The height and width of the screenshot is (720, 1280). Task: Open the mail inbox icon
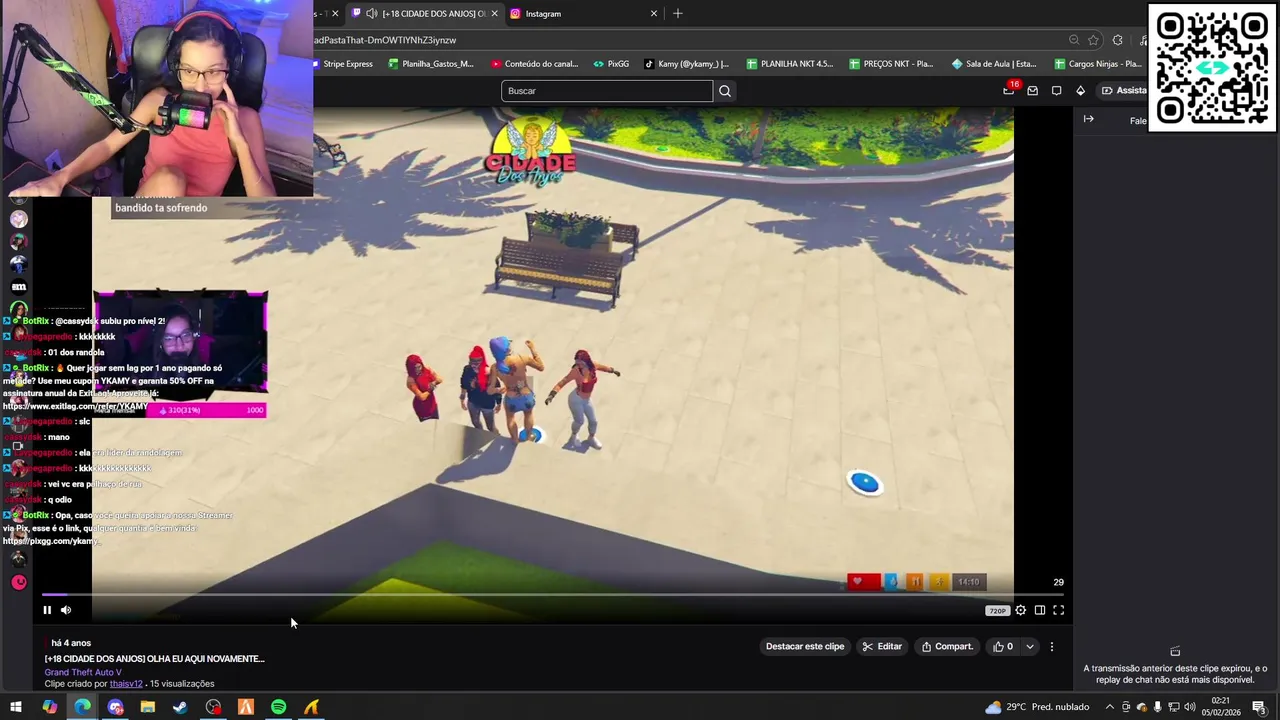pyautogui.click(x=1033, y=91)
